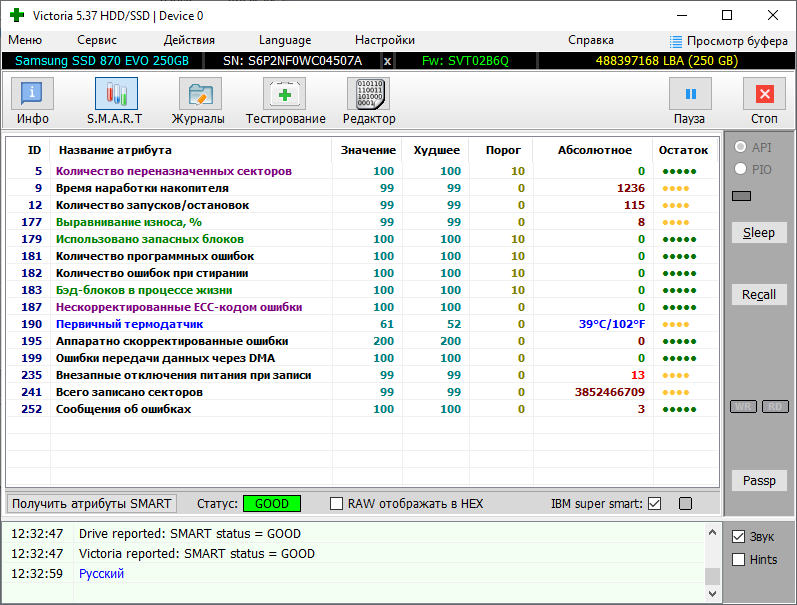Image resolution: width=797 pixels, height=605 pixels.
Task: Open the Сервис menu
Action: (97, 40)
